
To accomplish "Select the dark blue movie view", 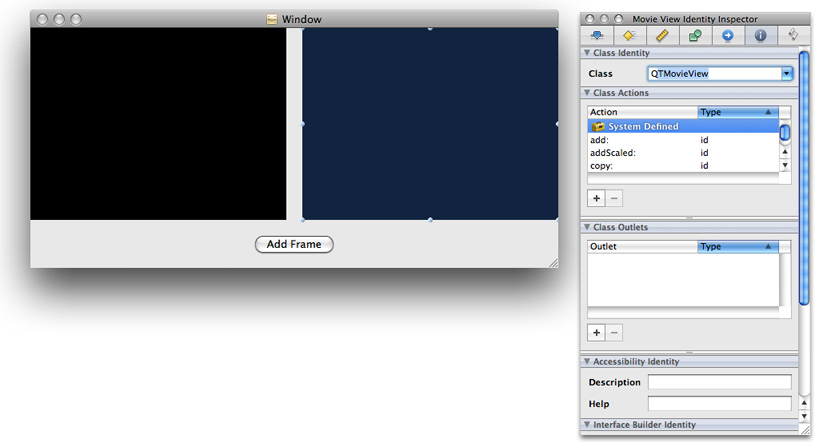I will point(430,124).
